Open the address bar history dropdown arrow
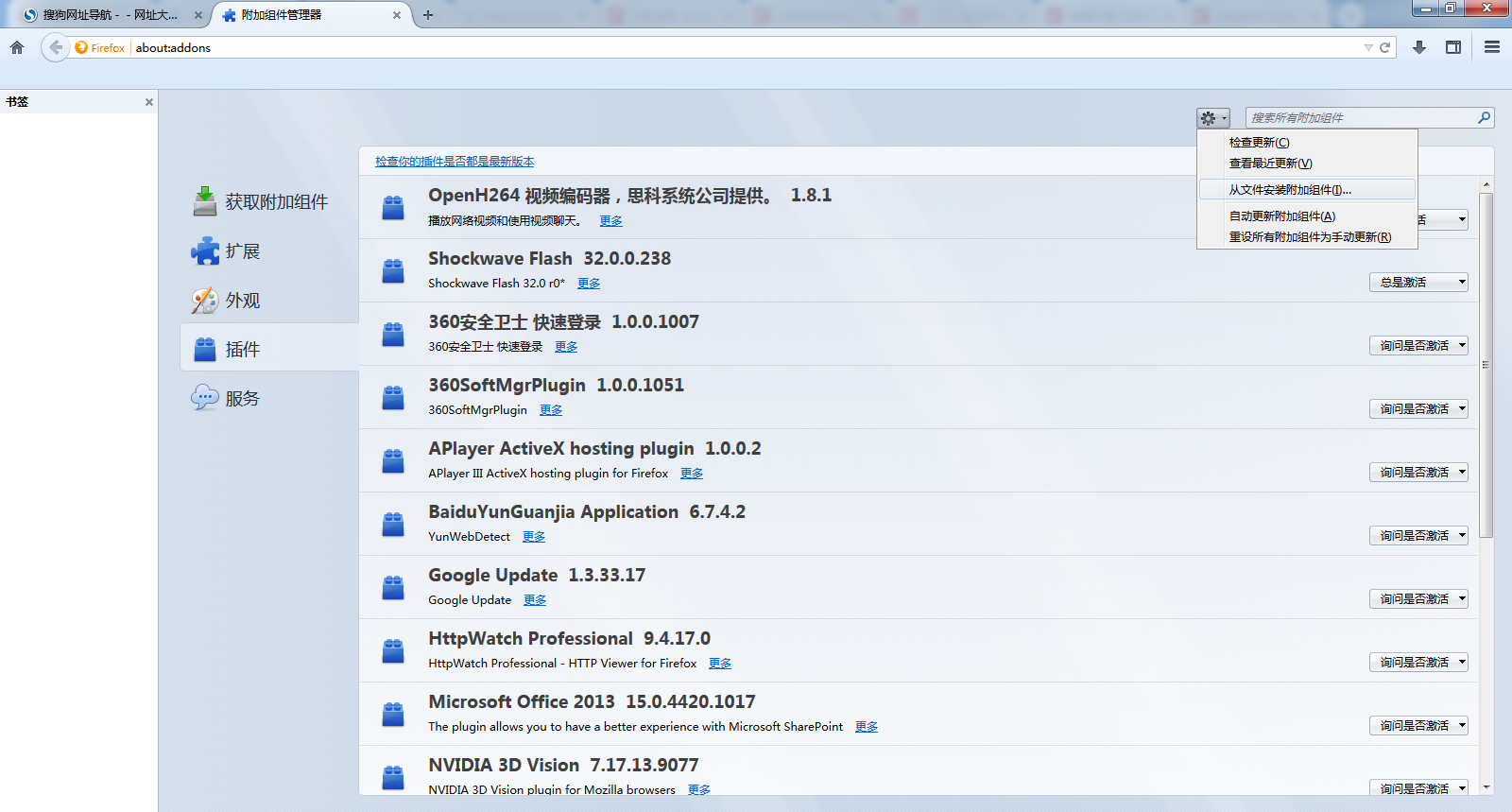The height and width of the screenshot is (812, 1512). (x=1368, y=47)
